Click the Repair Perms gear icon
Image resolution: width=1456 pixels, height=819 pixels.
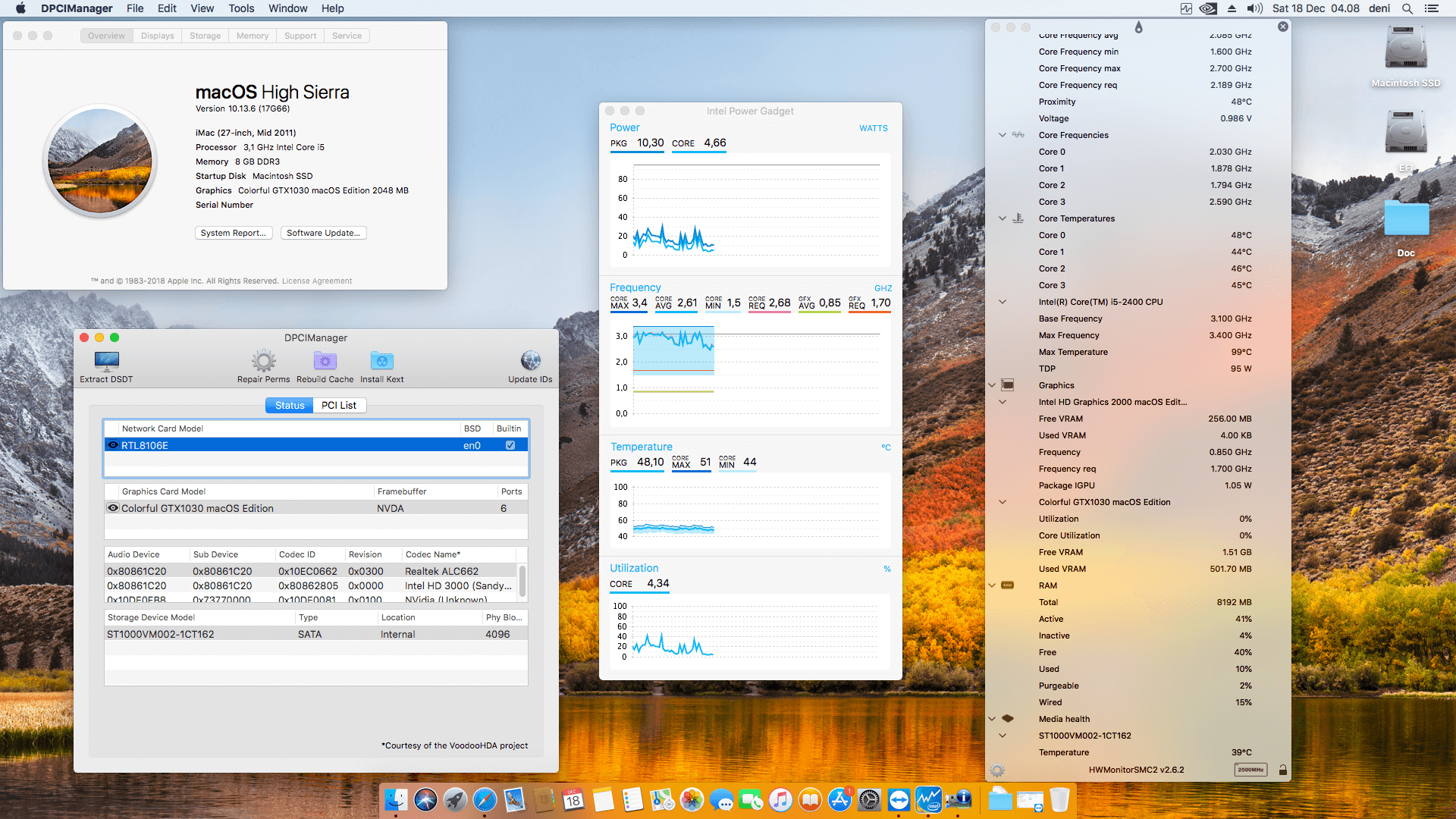pos(264,361)
